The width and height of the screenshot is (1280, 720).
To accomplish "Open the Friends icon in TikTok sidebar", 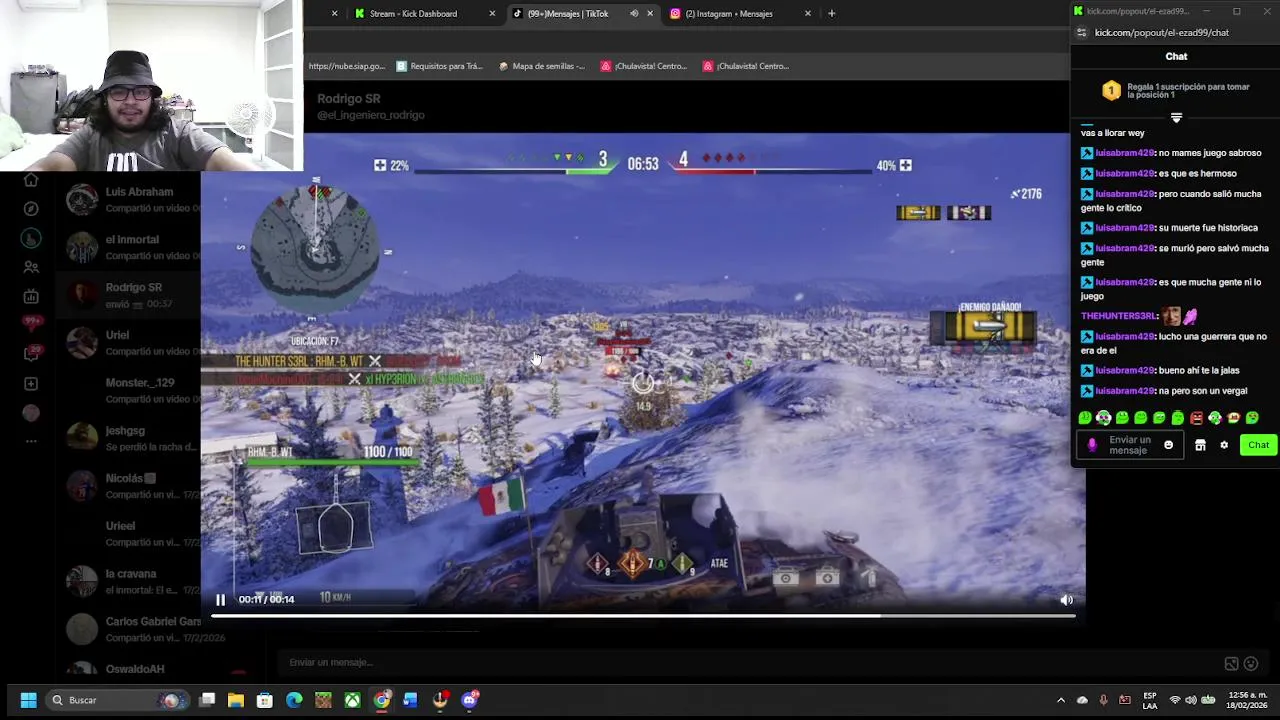I will point(31,267).
